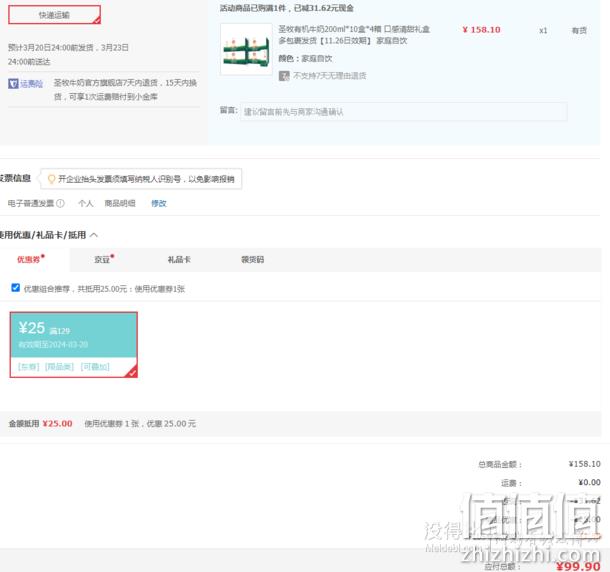Click the 运费险 shield icon
The image size is (610, 572).
(x=13, y=83)
